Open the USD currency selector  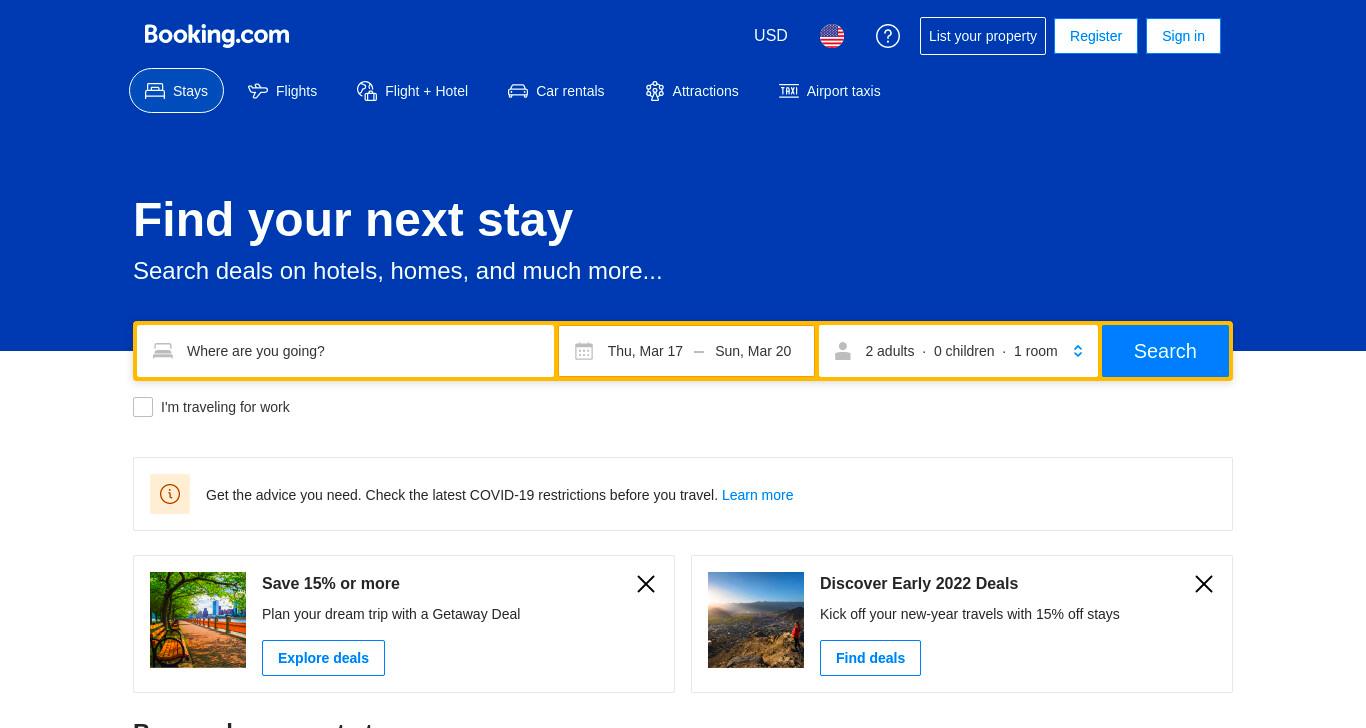coord(771,36)
